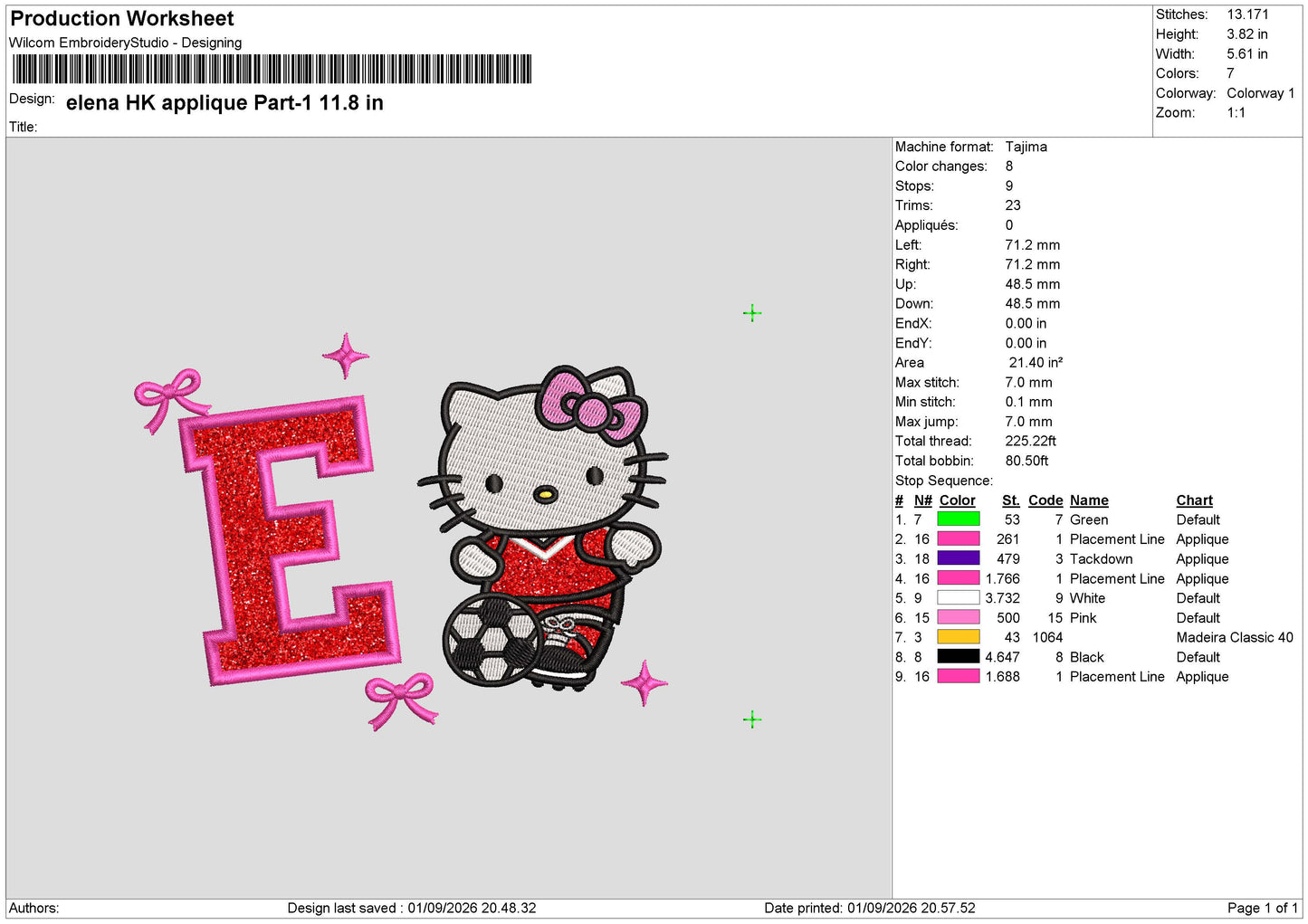This screenshot has width=1308, height=924.
Task: Click the Area value 21.40 in²
Action: click(1036, 363)
